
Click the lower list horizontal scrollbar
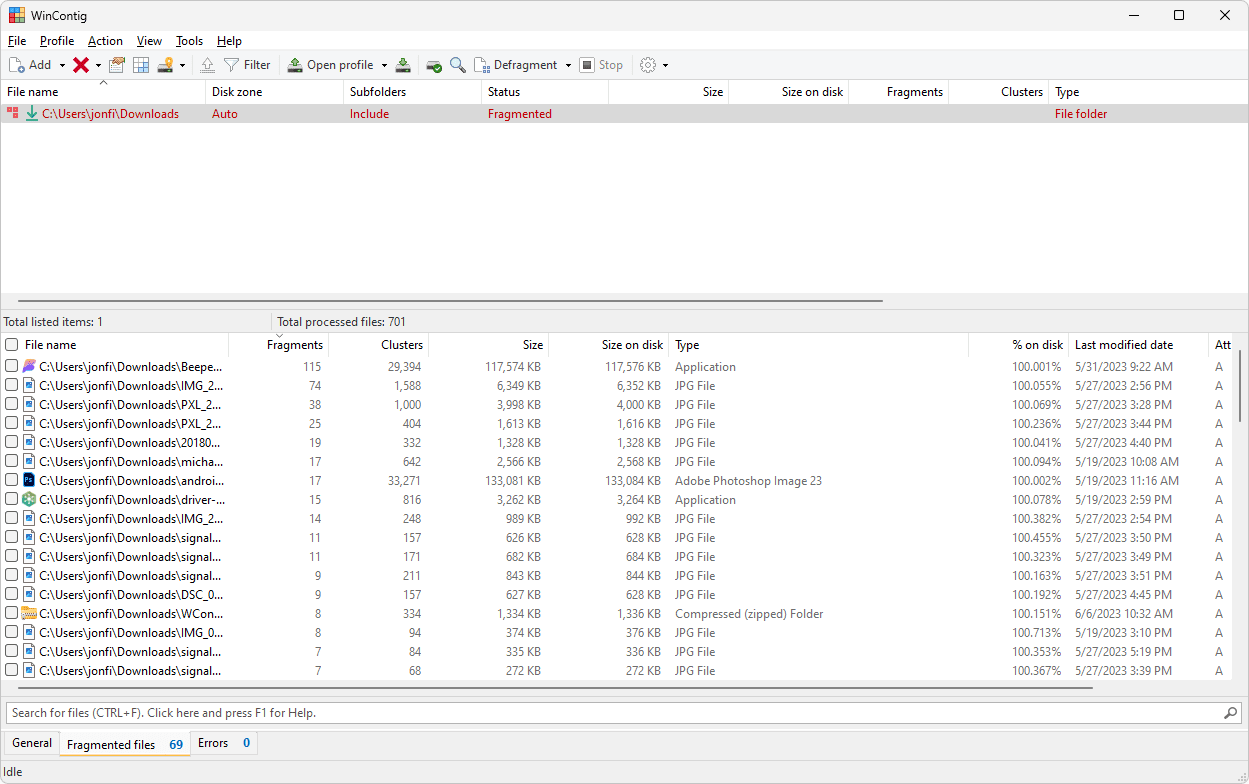point(555,688)
